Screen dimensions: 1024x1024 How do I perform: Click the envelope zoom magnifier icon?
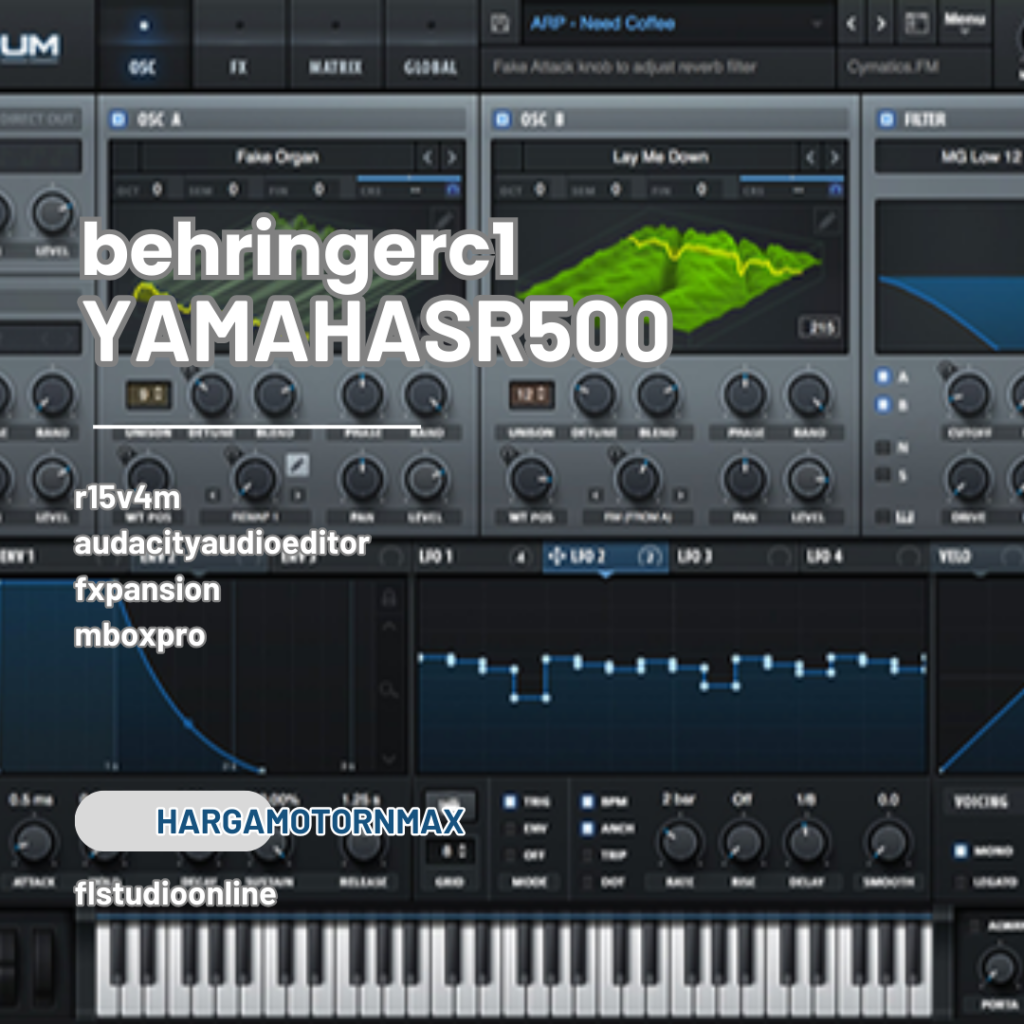tap(389, 689)
